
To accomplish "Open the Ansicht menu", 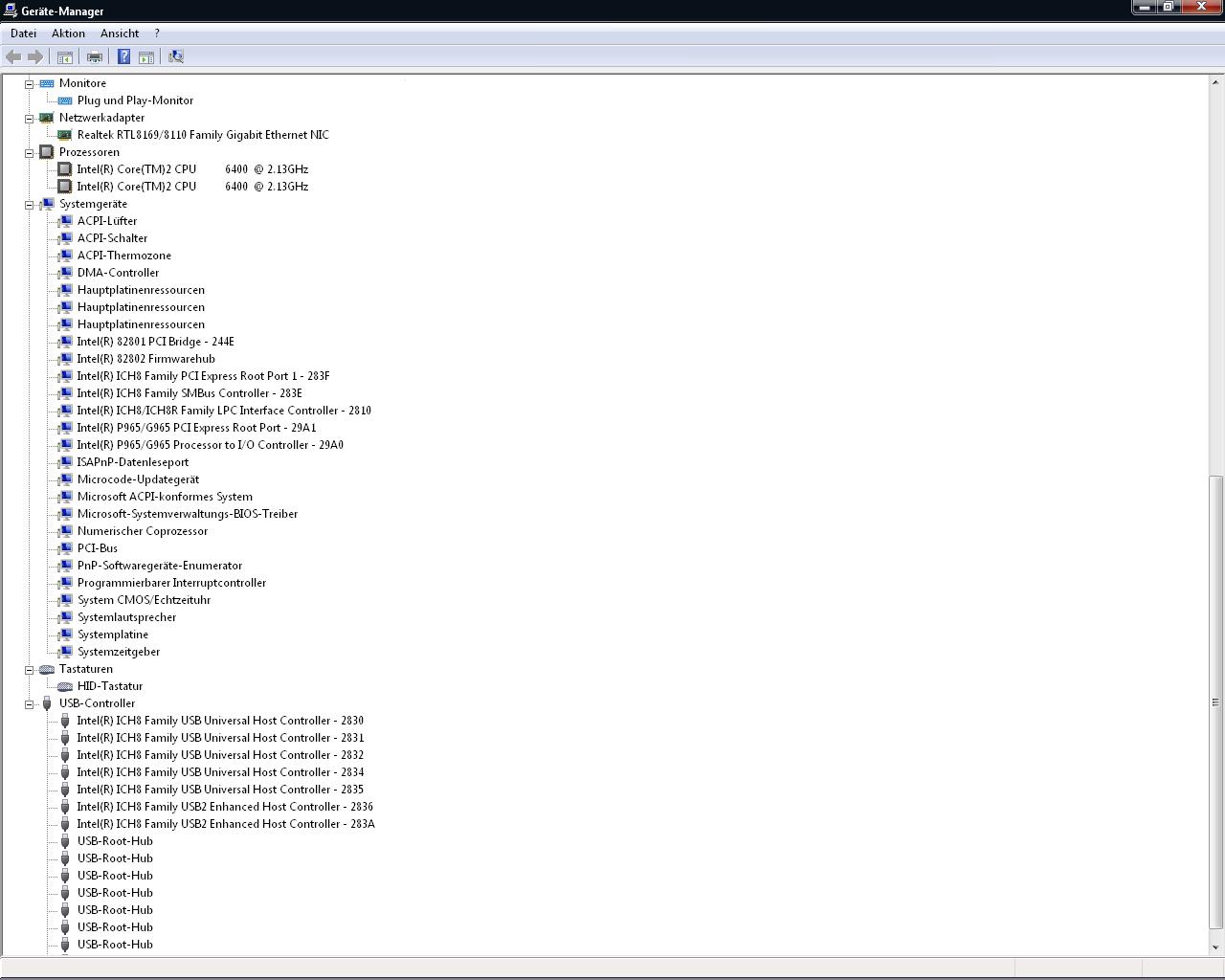I will [x=120, y=33].
